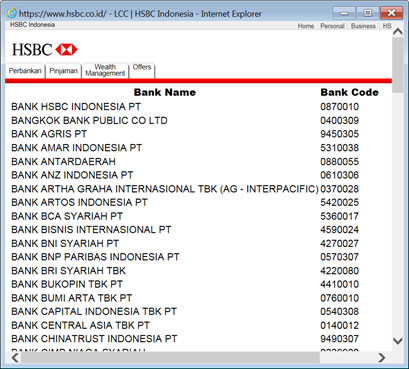Select BANK CAPITAL INDONESIA TBK PT entry
Screen dimensions: 409x369
[94, 312]
